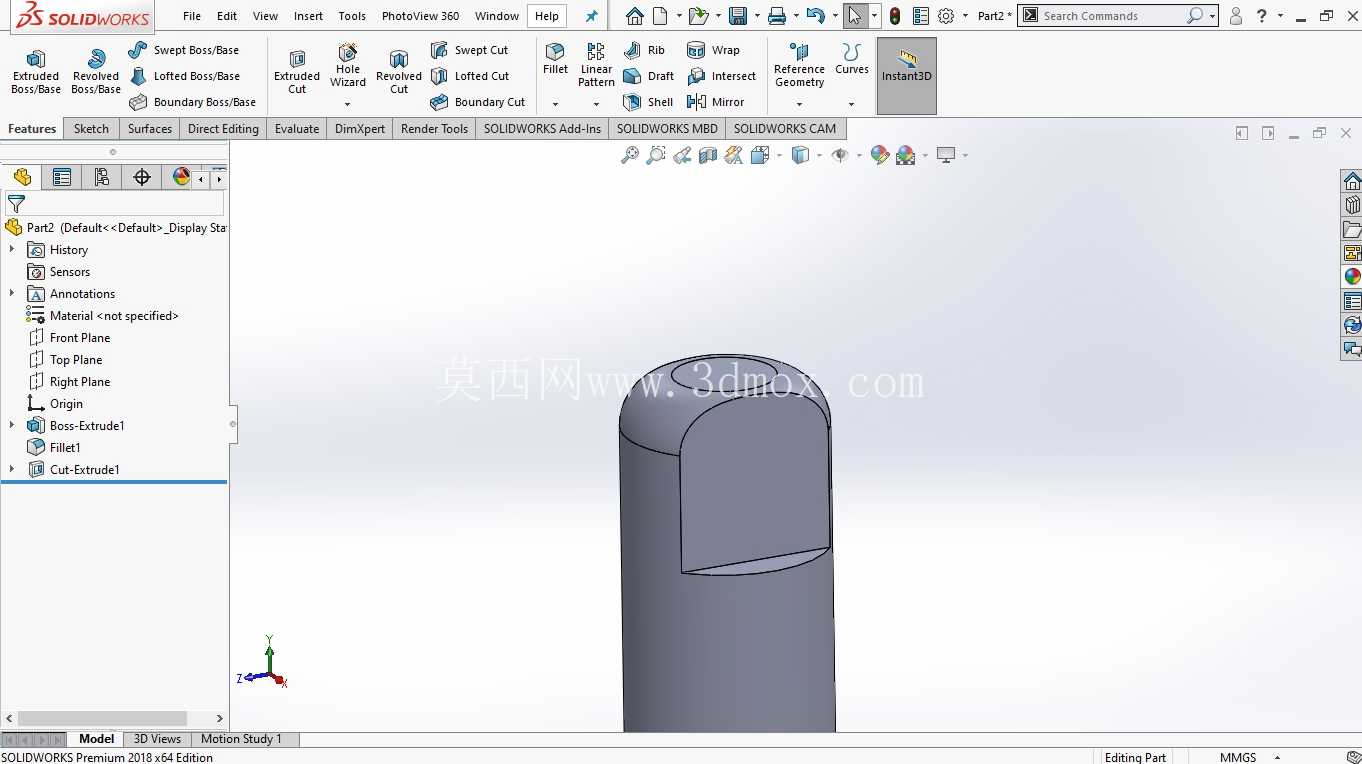The image size is (1362, 764).
Task: Zoom to Fit in the view toolbar
Action: pyautogui.click(x=630, y=155)
